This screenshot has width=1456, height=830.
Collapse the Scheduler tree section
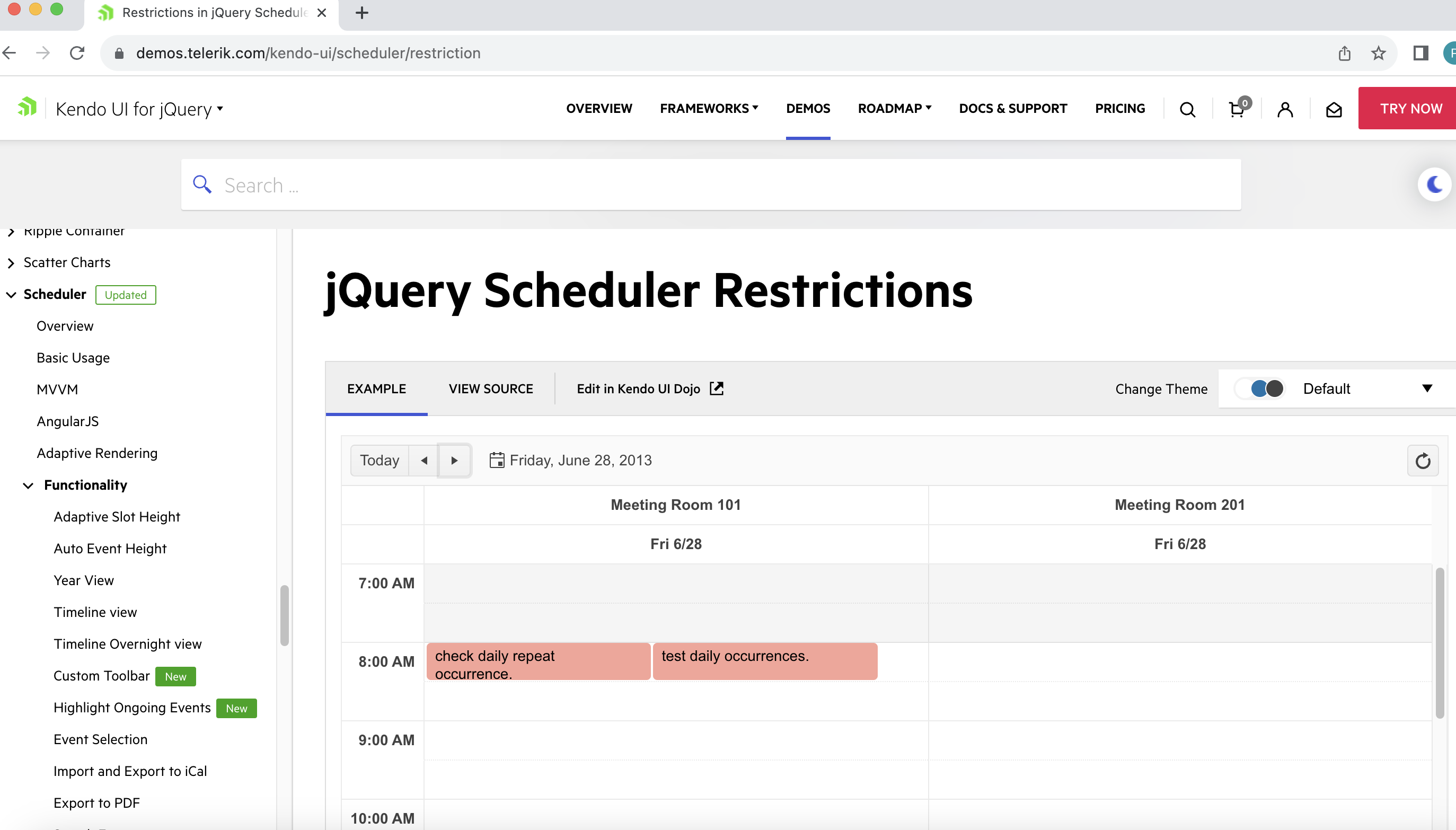[x=12, y=295]
